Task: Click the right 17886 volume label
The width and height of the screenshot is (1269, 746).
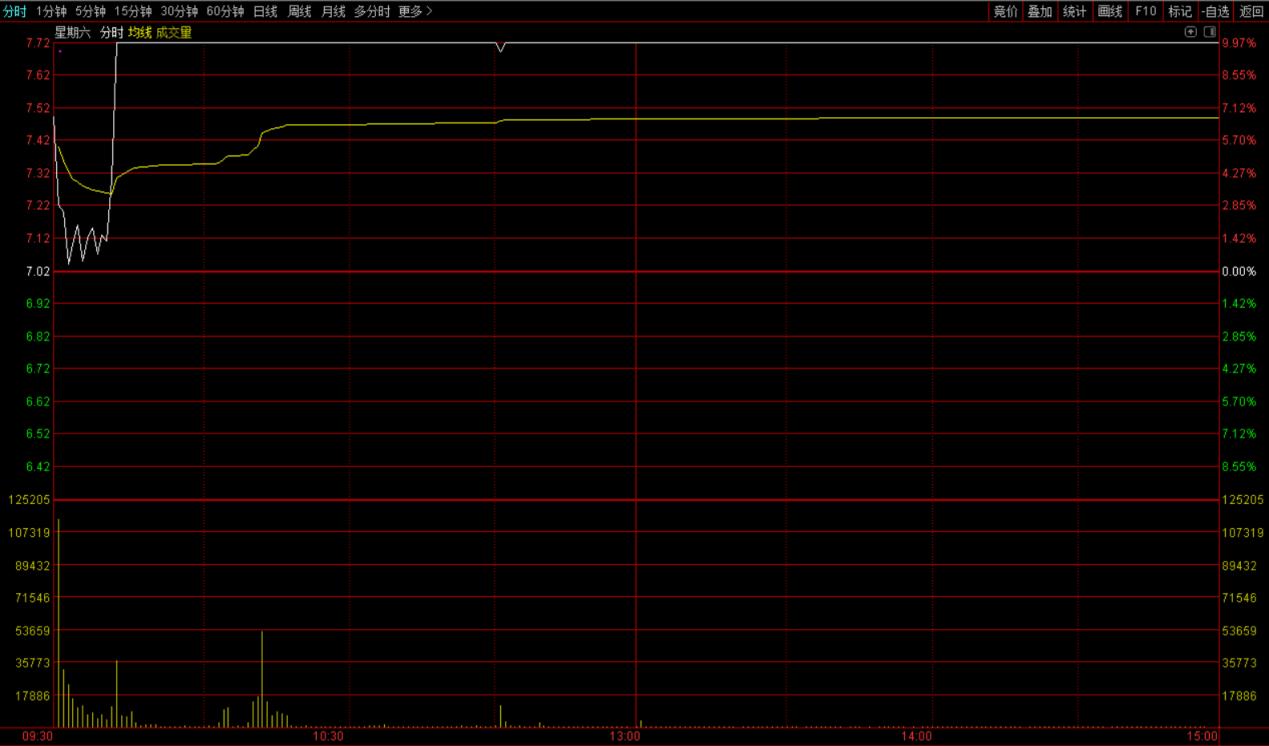Action: point(1238,696)
